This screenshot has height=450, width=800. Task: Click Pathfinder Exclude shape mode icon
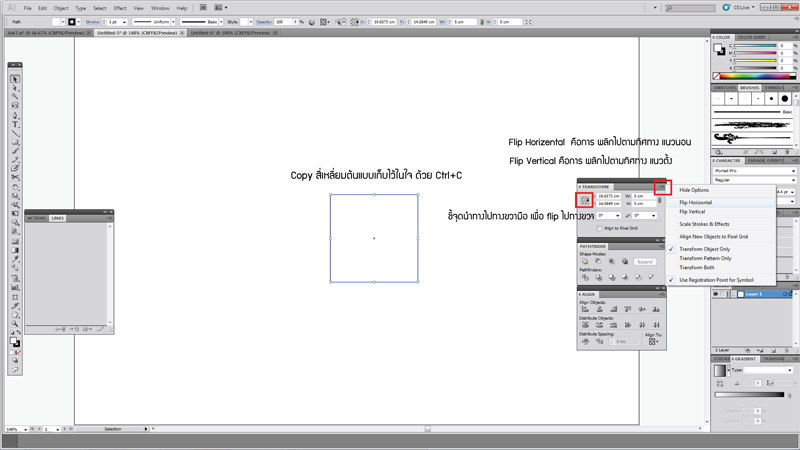coord(624,262)
